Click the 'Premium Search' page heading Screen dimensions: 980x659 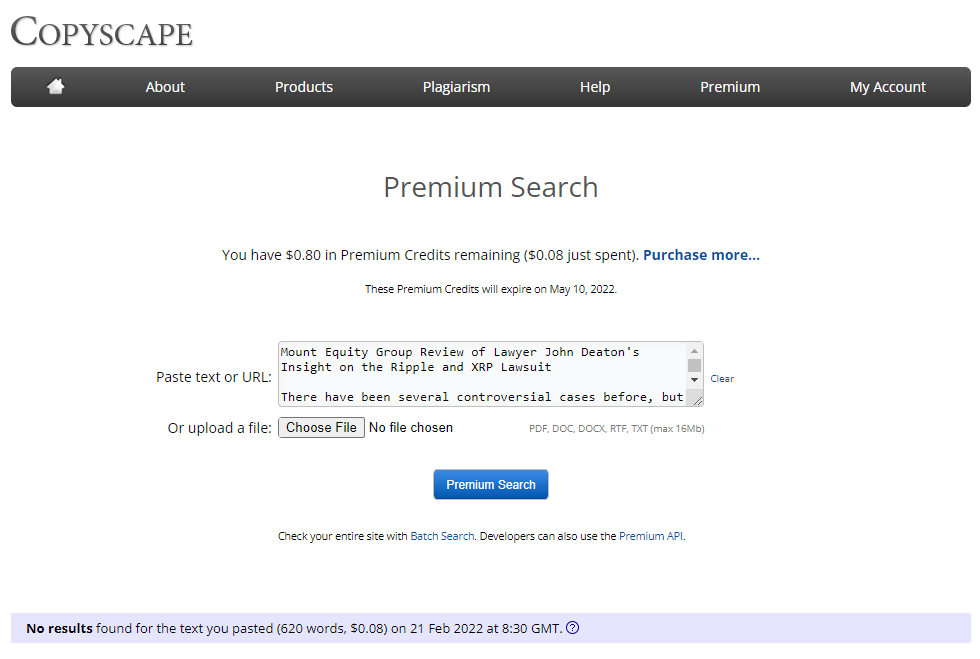tap(491, 188)
